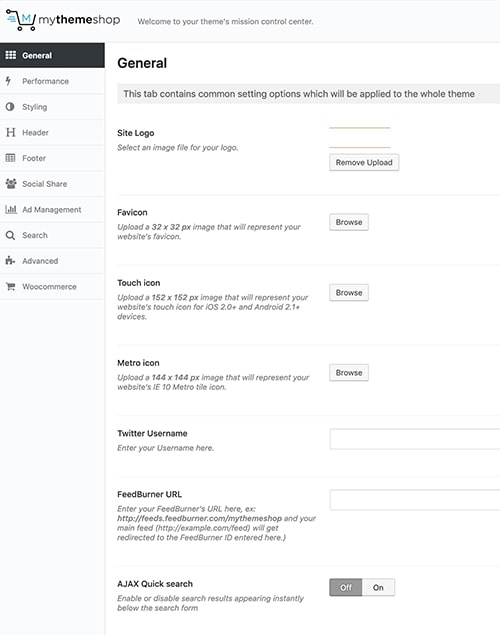Browse for a Metro icon image

point(349,373)
